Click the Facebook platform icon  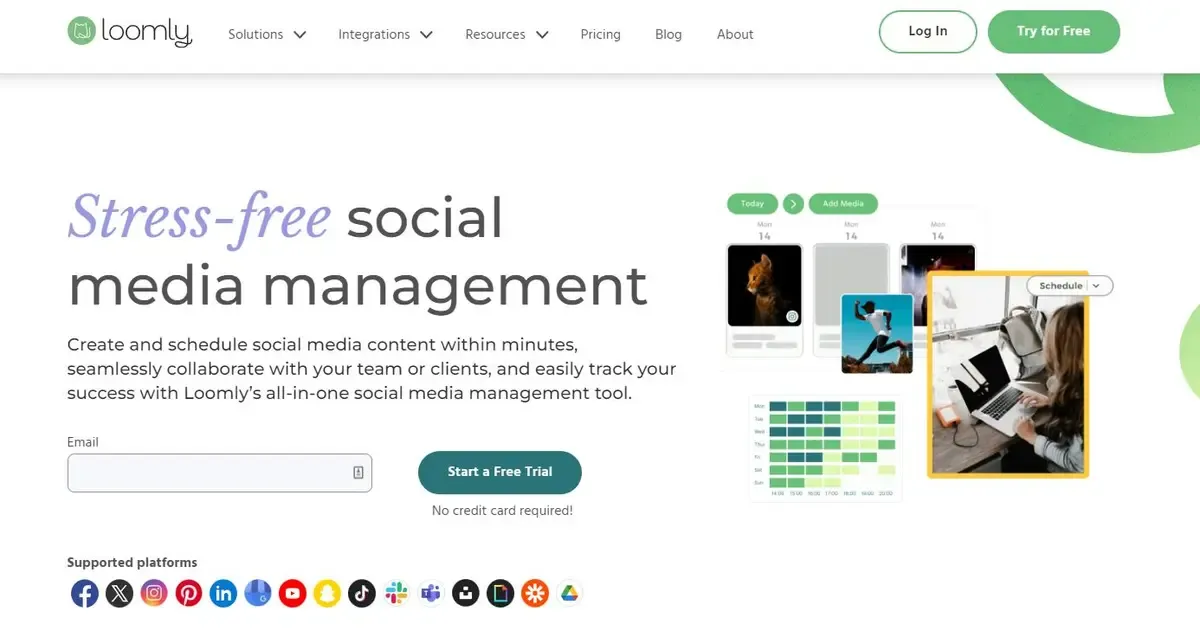coord(85,594)
